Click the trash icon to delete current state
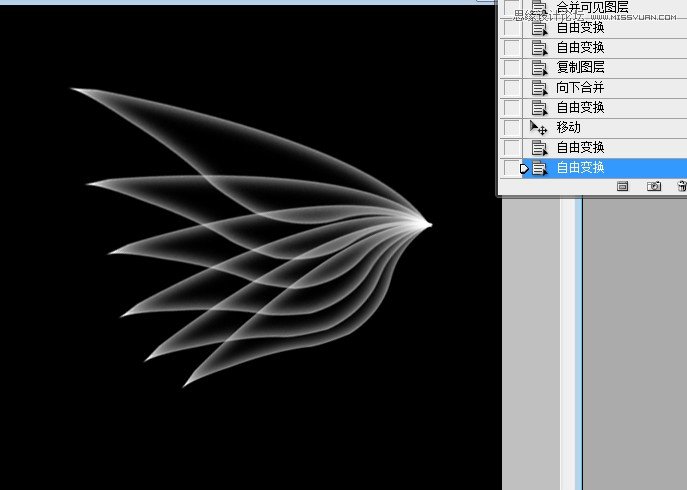Image resolution: width=687 pixels, height=490 pixels. [681, 186]
